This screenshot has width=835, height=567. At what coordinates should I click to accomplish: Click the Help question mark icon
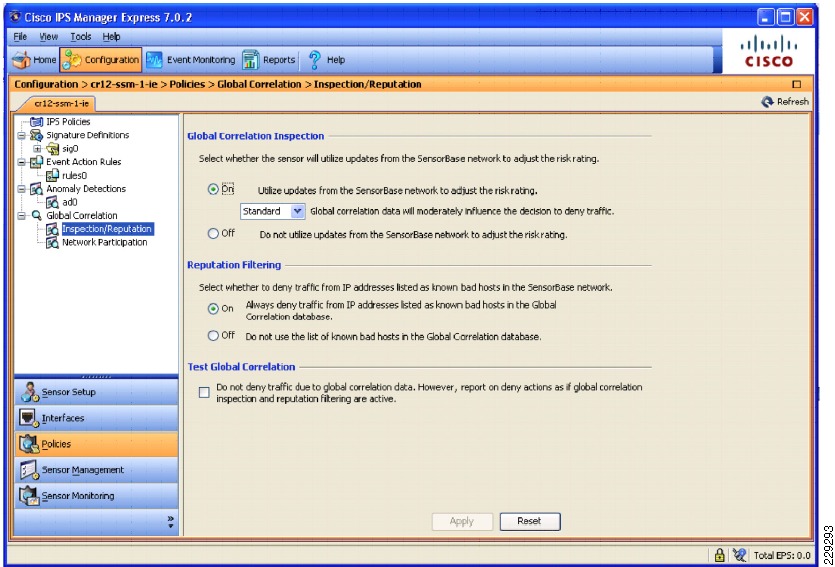[x=315, y=60]
